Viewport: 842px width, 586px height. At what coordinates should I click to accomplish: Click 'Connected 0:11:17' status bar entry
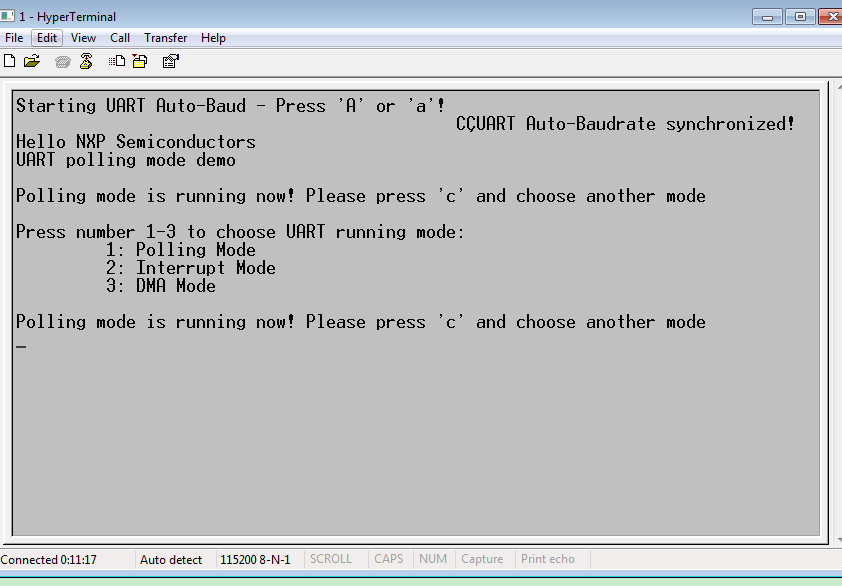tap(48, 560)
